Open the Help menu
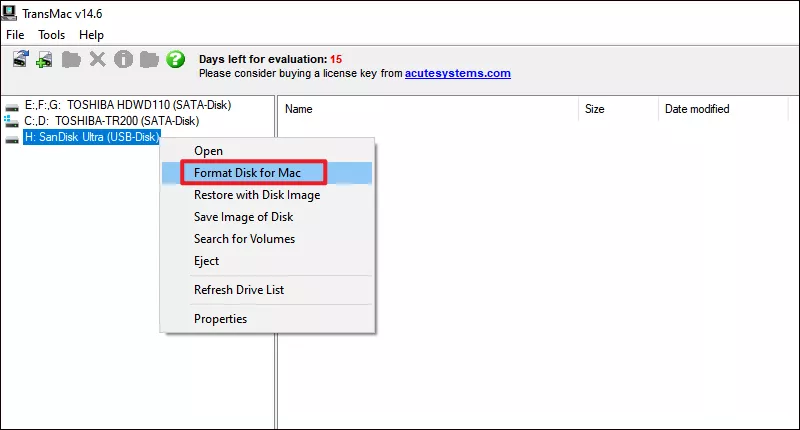The image size is (800, 430). [91, 35]
